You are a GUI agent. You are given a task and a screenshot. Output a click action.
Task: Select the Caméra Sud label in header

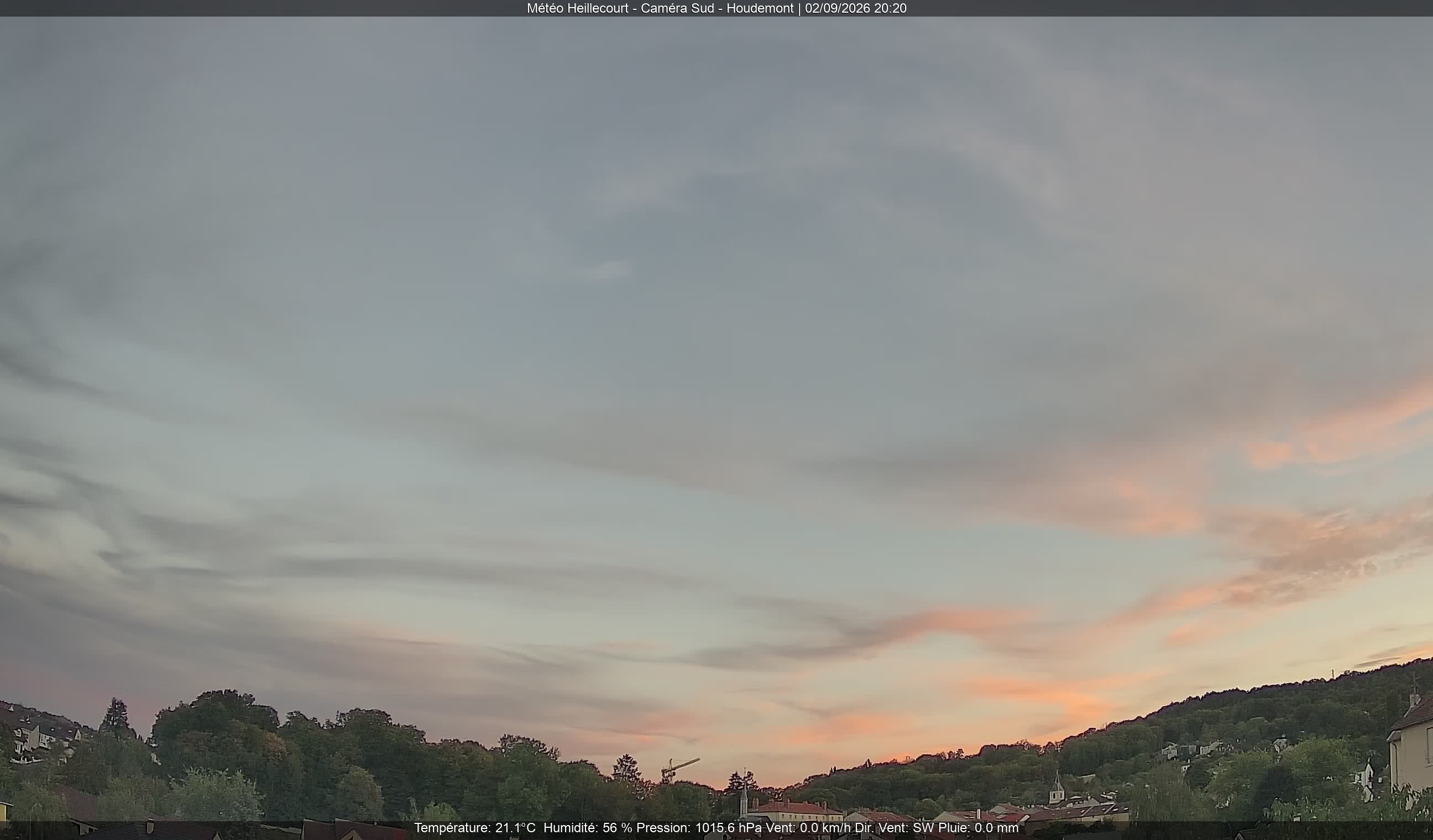tap(677, 8)
